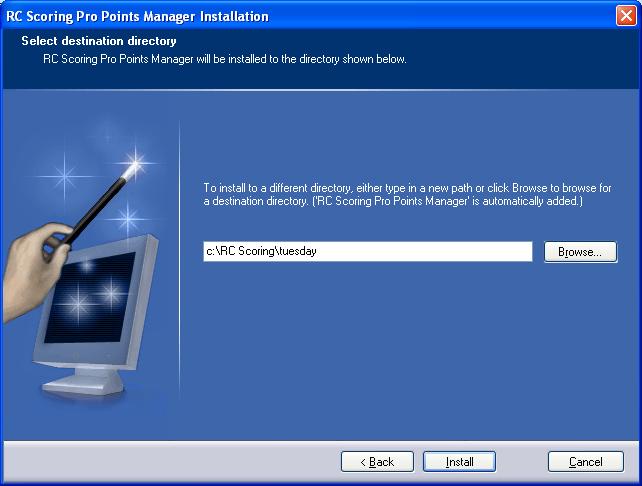
Task: Focus the destination path text field
Action: (x=420, y=252)
